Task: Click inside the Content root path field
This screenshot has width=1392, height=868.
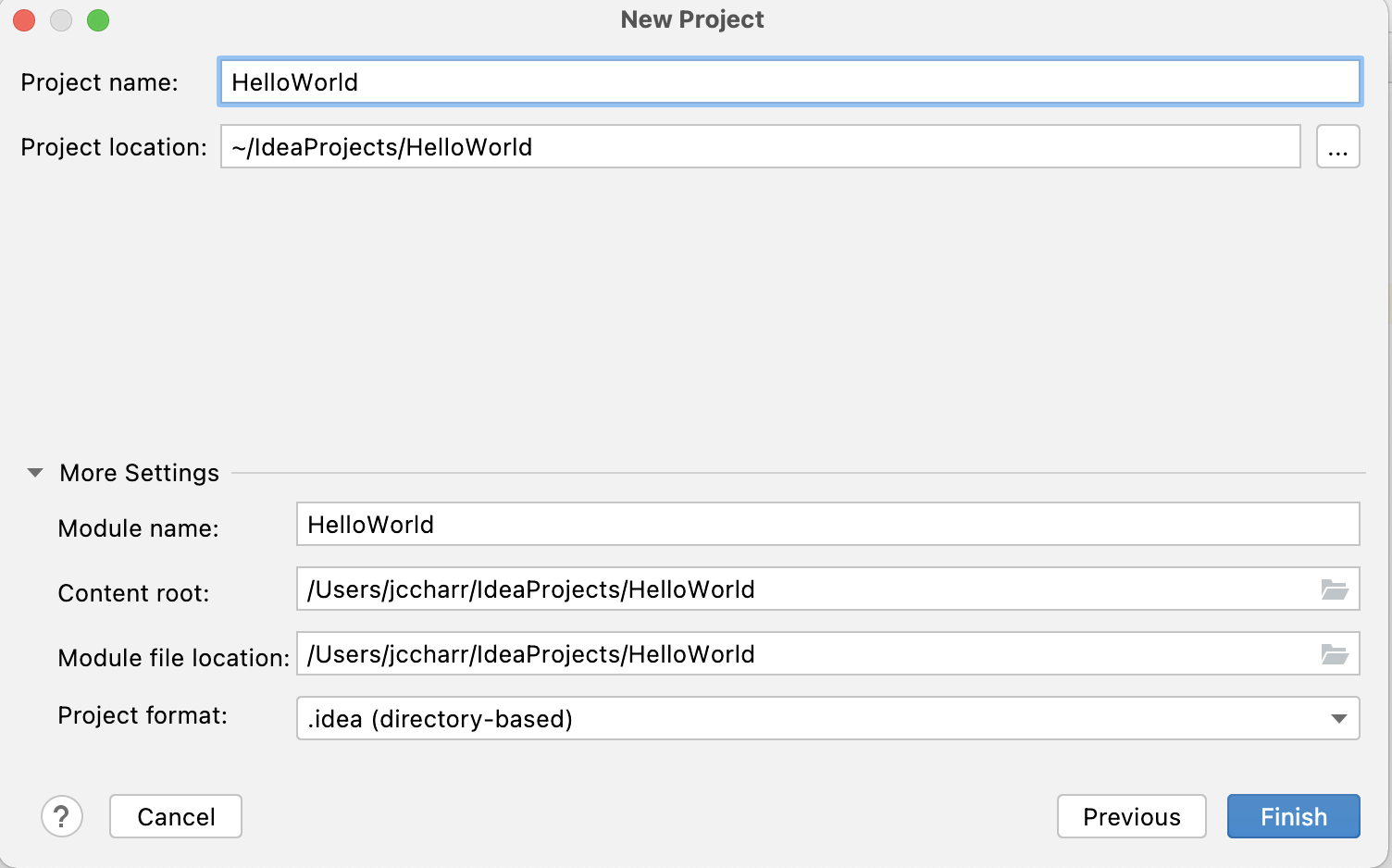Action: (x=805, y=589)
